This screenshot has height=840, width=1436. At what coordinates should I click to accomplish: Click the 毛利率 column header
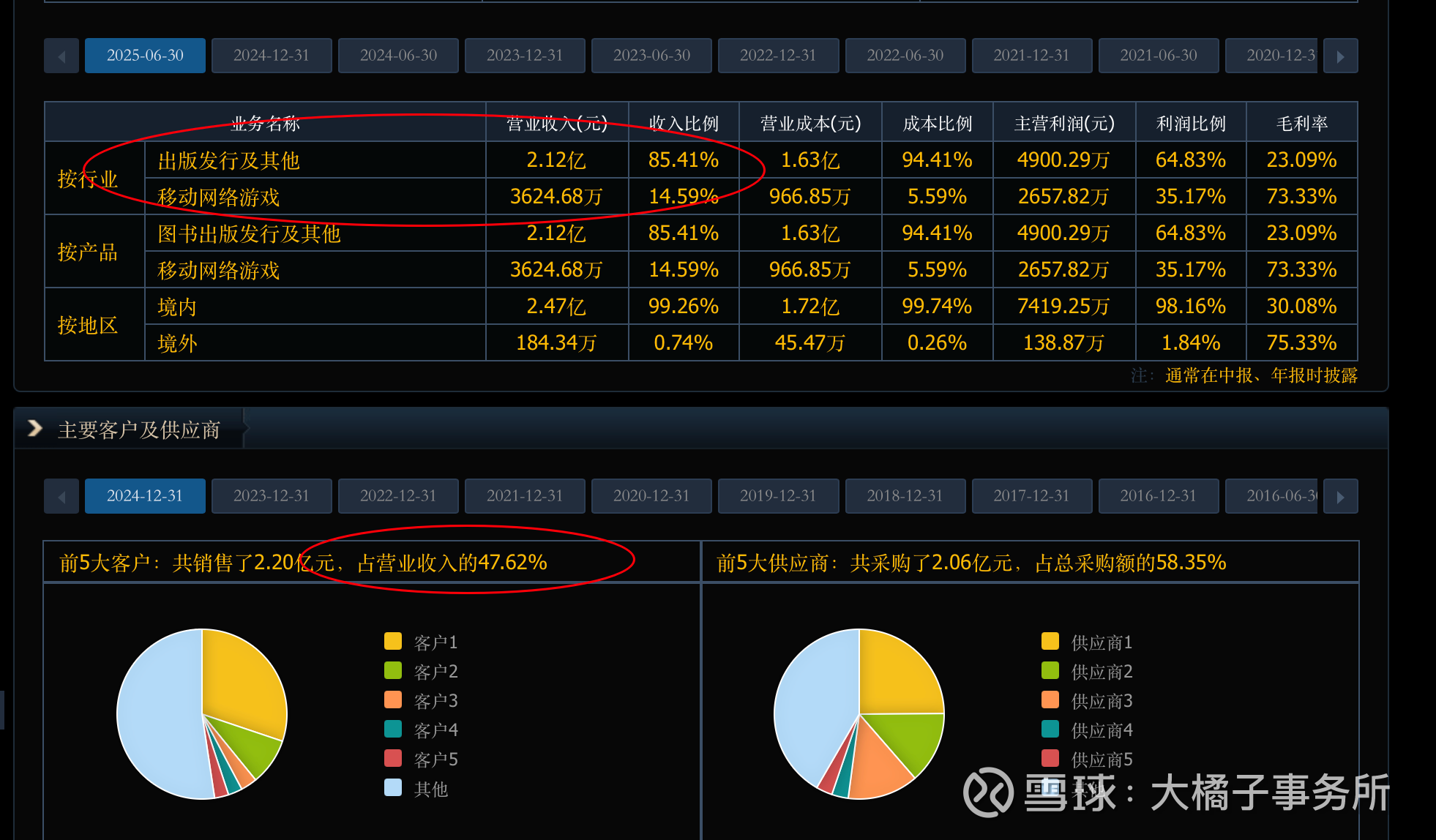(x=1301, y=123)
